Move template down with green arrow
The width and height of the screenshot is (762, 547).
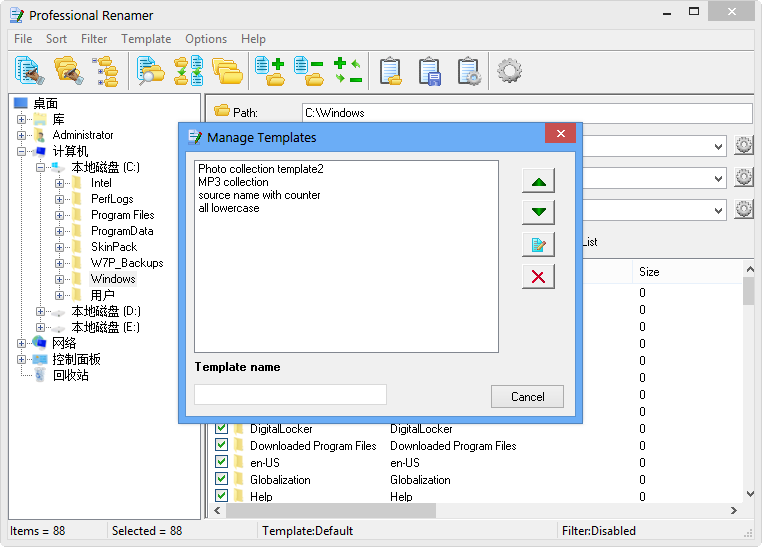point(538,212)
